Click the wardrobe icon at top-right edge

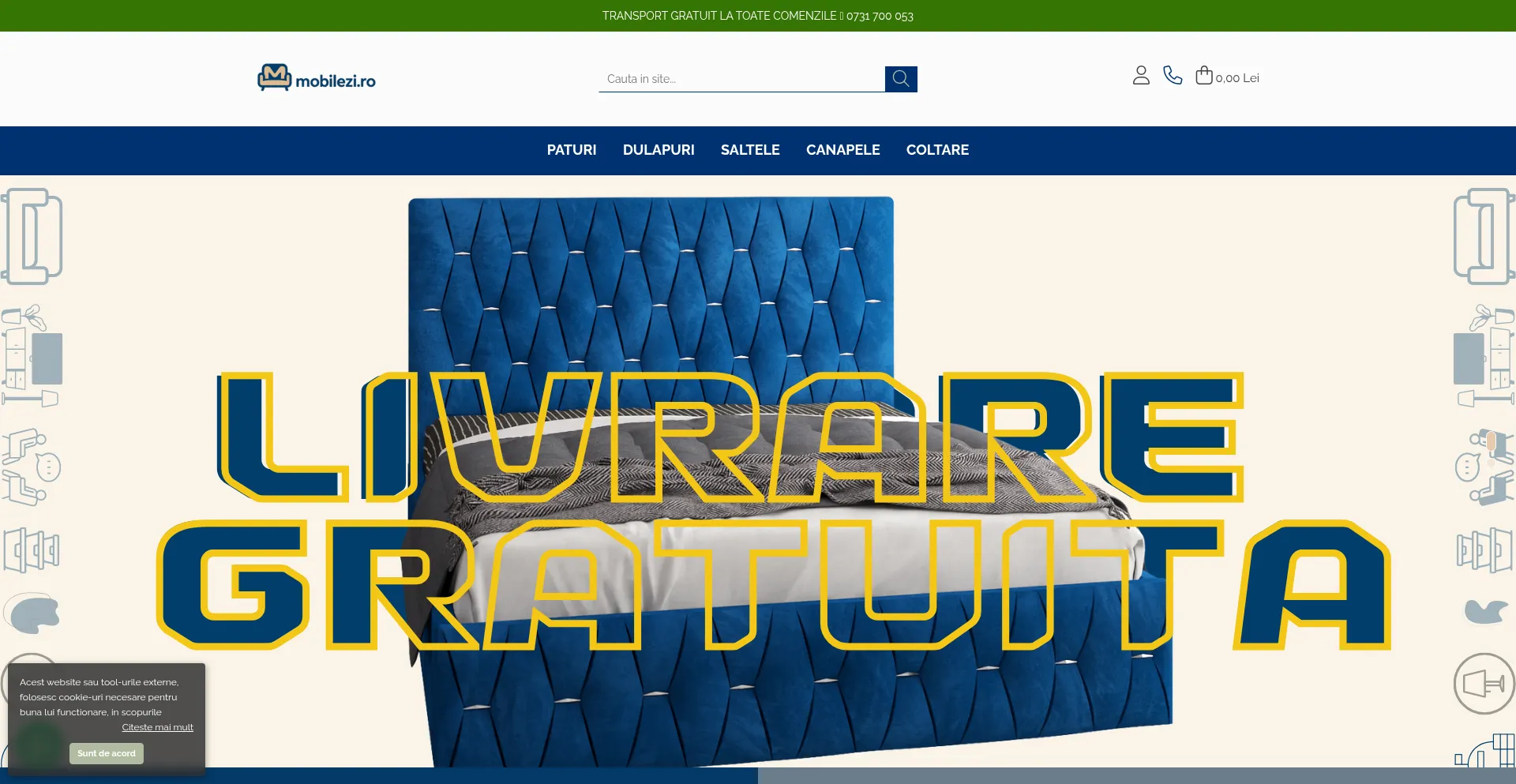pos(1483,237)
